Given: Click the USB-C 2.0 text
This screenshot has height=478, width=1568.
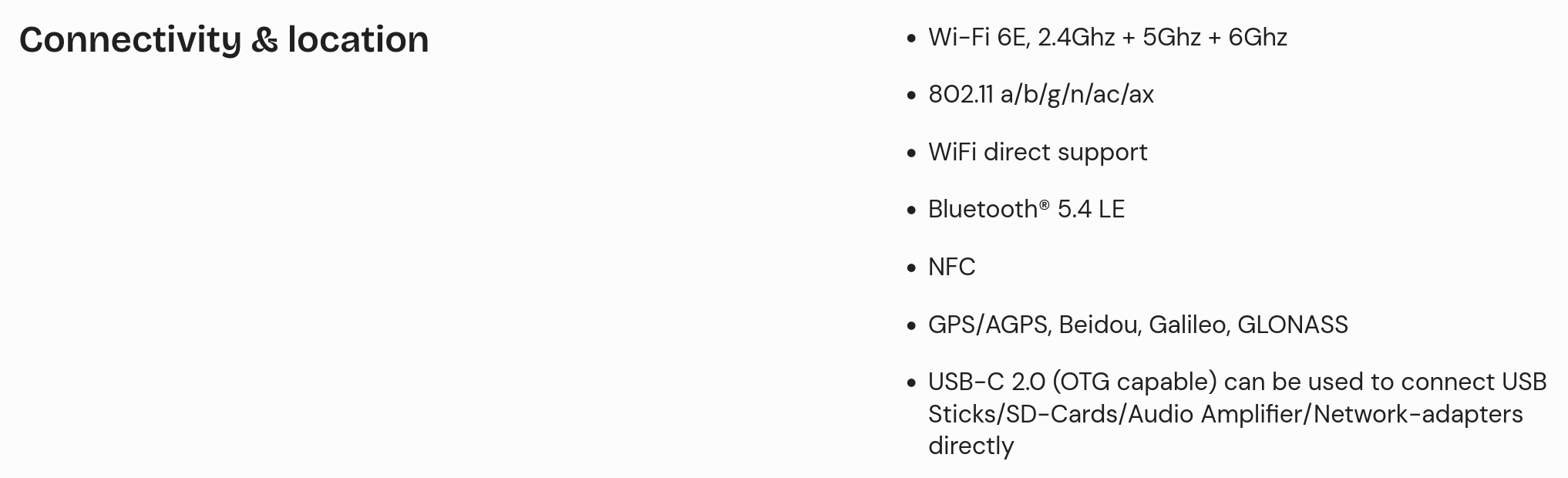Looking at the screenshot, I should coord(986,382).
